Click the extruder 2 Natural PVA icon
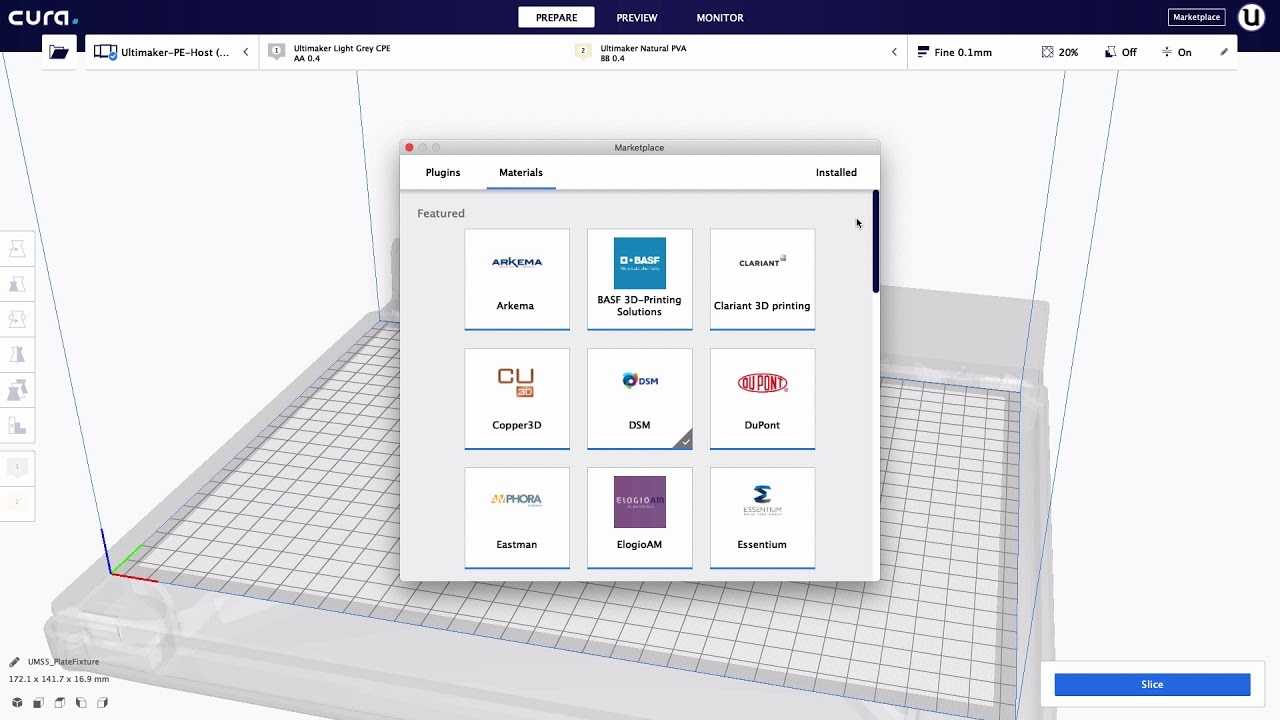This screenshot has height=720, width=1280. tap(583, 52)
